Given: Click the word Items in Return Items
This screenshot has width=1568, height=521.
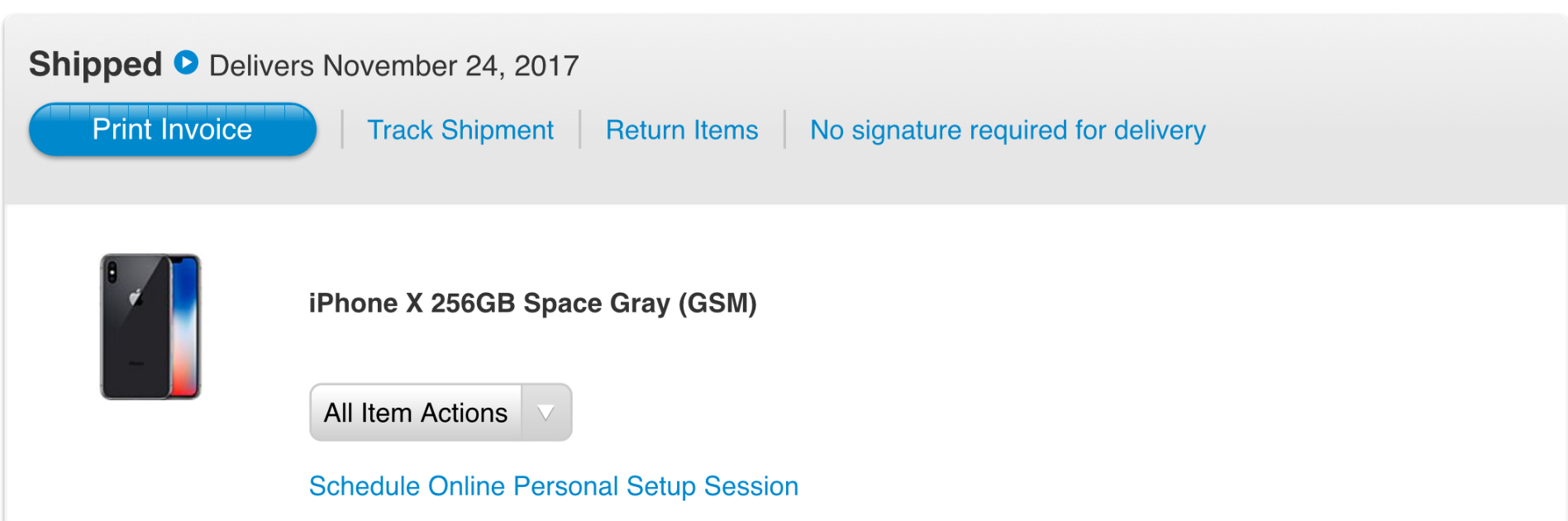Looking at the screenshot, I should point(726,130).
